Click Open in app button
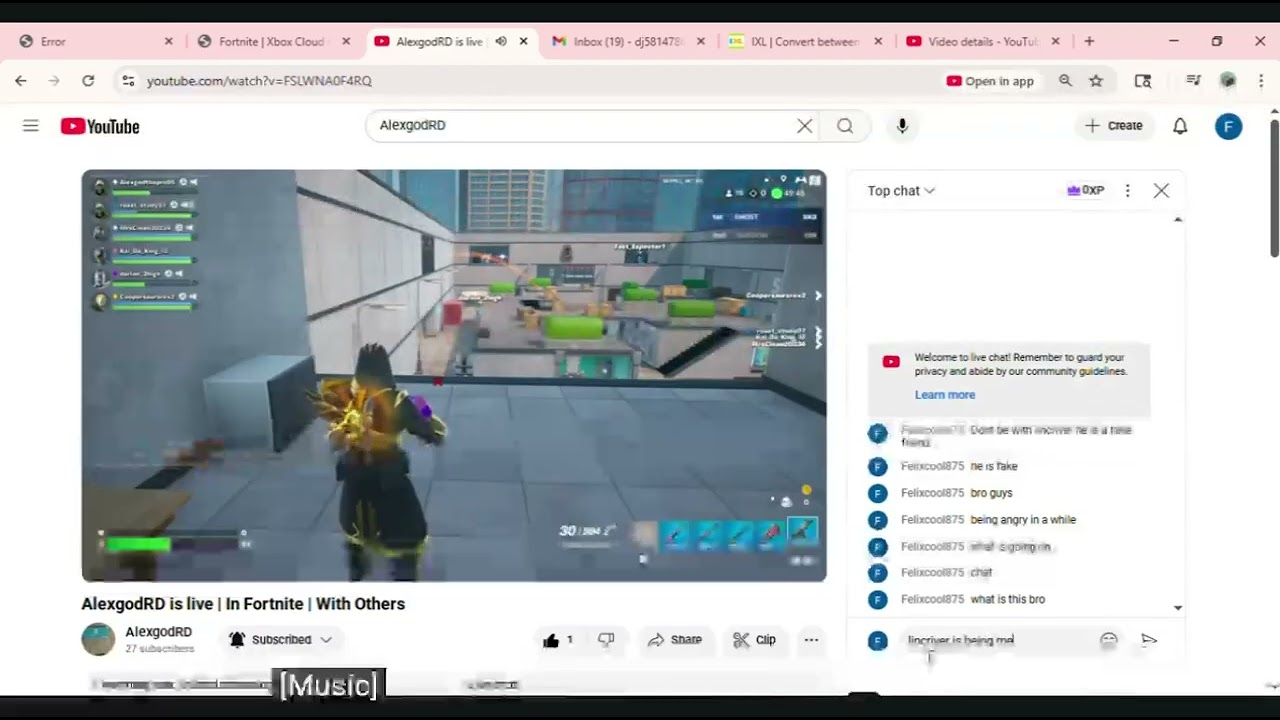The height and width of the screenshot is (720, 1280). pyautogui.click(x=990, y=81)
